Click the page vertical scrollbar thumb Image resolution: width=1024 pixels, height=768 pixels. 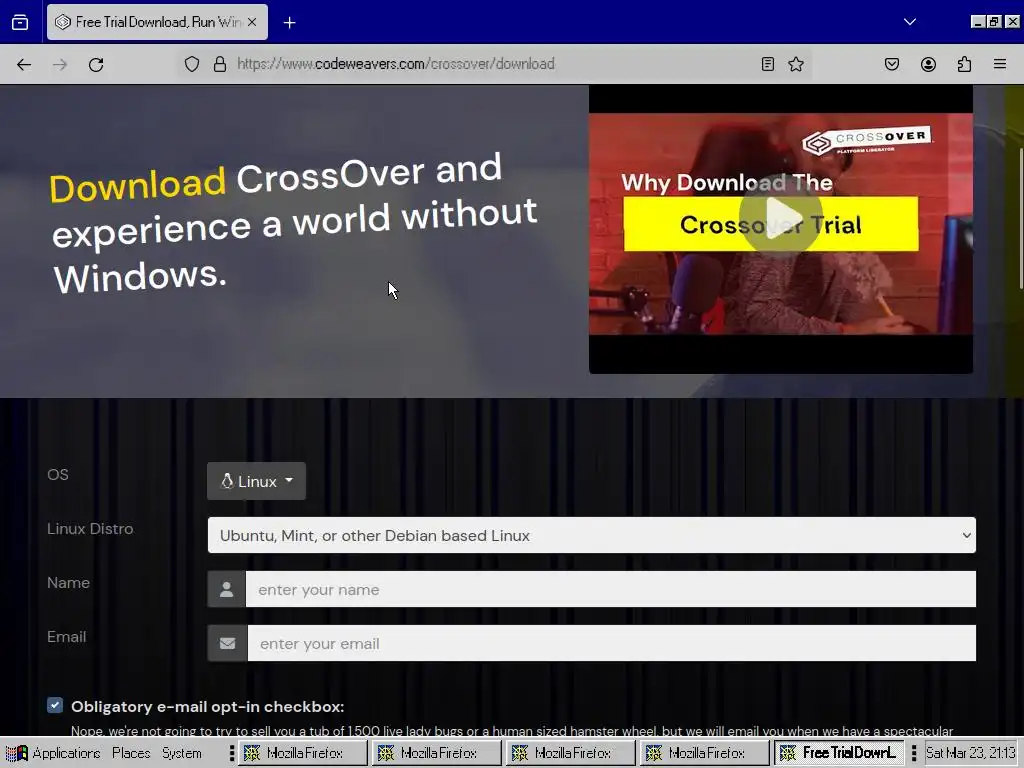click(1021, 219)
